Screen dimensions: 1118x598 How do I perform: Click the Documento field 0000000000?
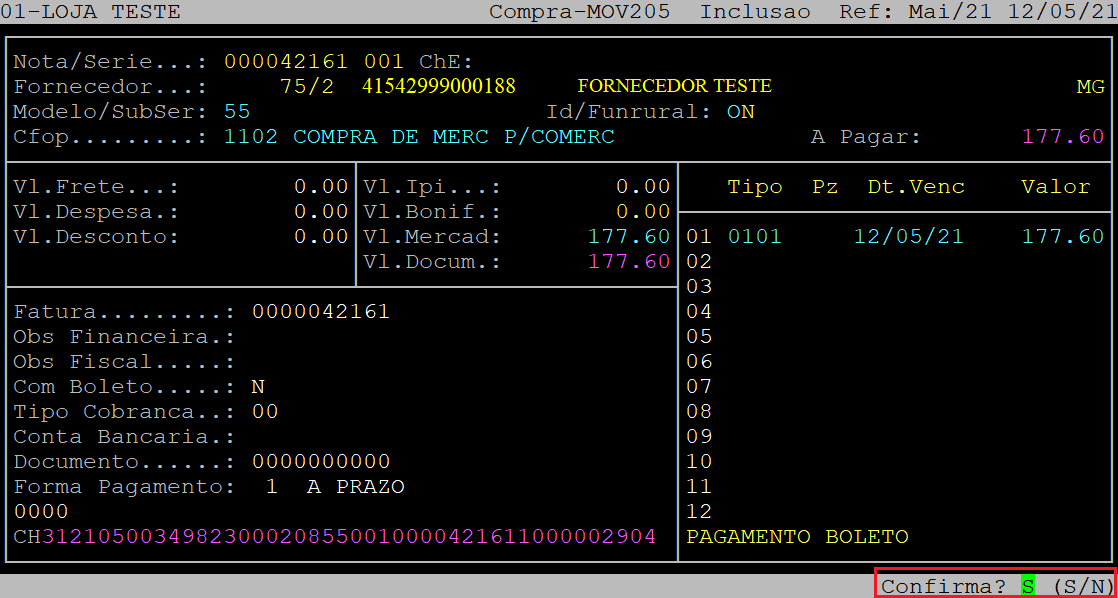tap(321, 461)
